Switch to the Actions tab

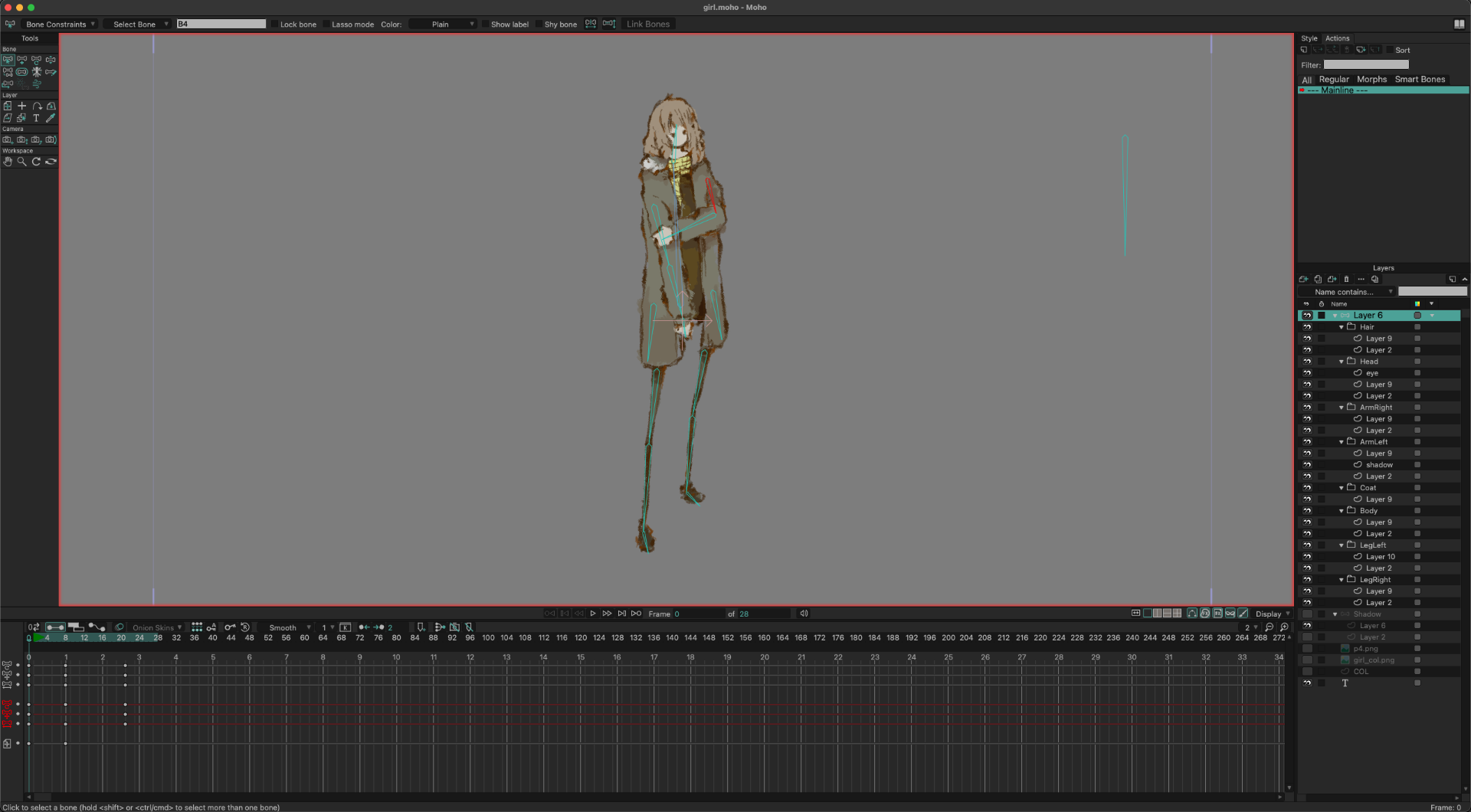[1337, 38]
